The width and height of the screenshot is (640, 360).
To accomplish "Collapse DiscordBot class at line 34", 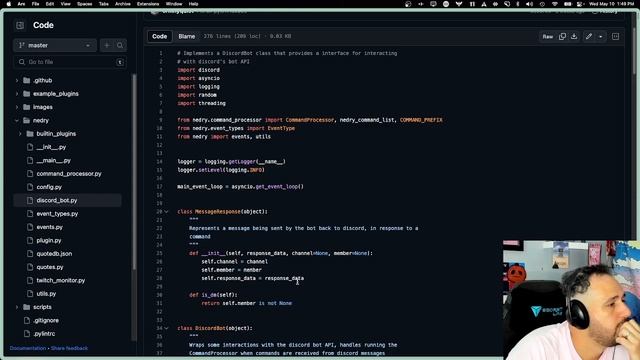I will point(167,328).
